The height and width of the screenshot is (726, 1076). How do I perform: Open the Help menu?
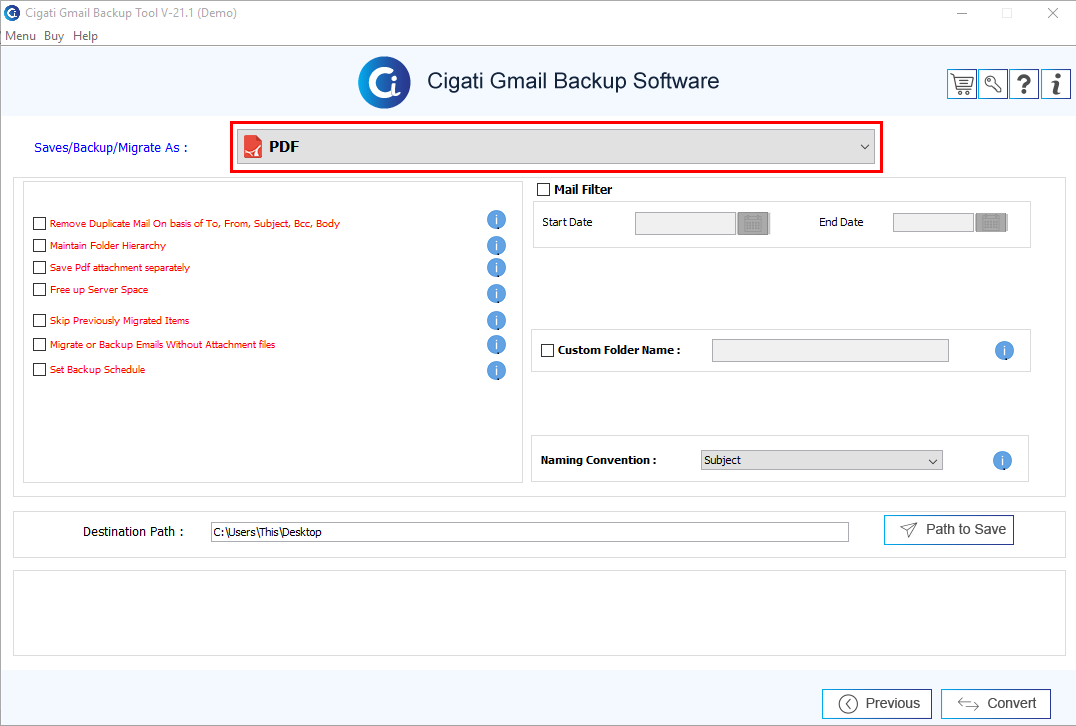(85, 36)
